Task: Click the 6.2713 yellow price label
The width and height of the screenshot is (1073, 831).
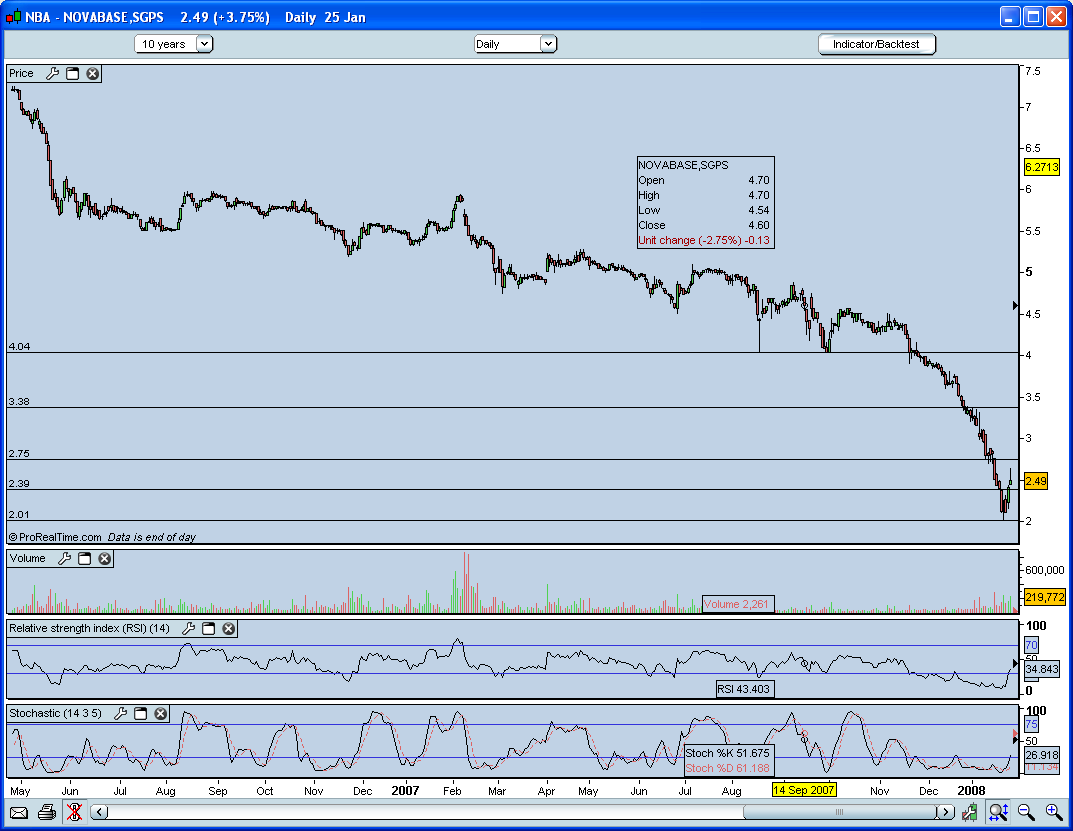Action: [x=1042, y=167]
